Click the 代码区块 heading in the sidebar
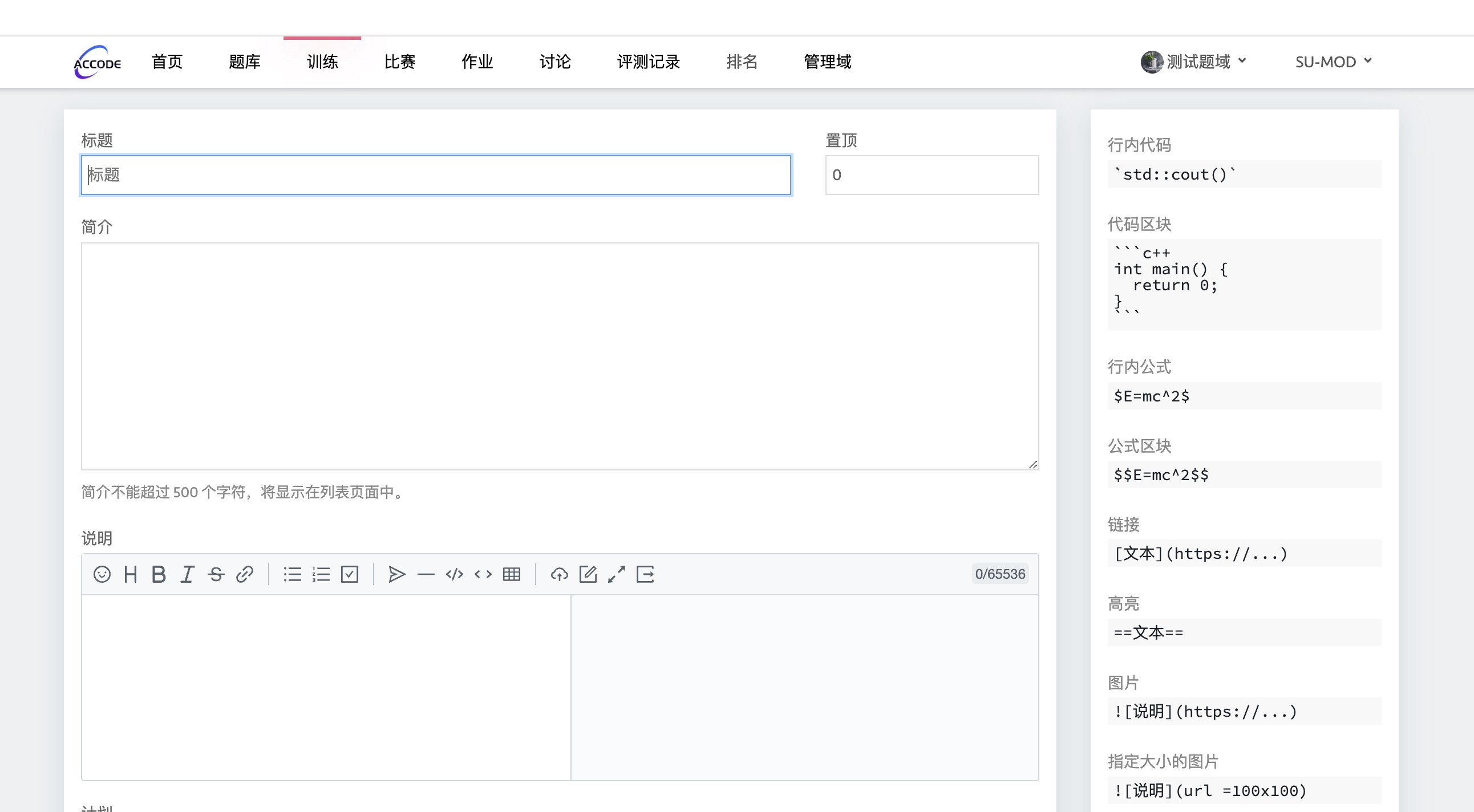This screenshot has width=1474, height=812. 1139,224
